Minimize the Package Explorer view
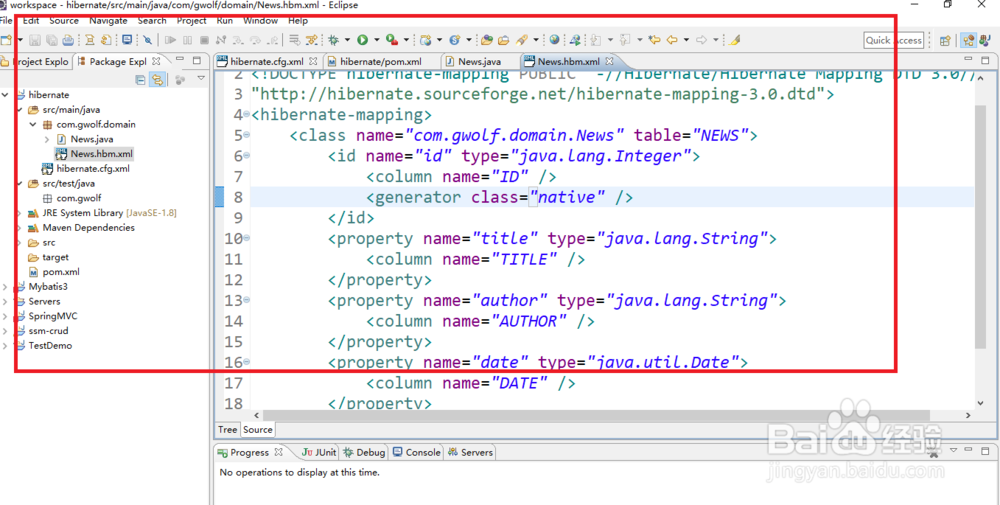1000x505 pixels. point(180,61)
